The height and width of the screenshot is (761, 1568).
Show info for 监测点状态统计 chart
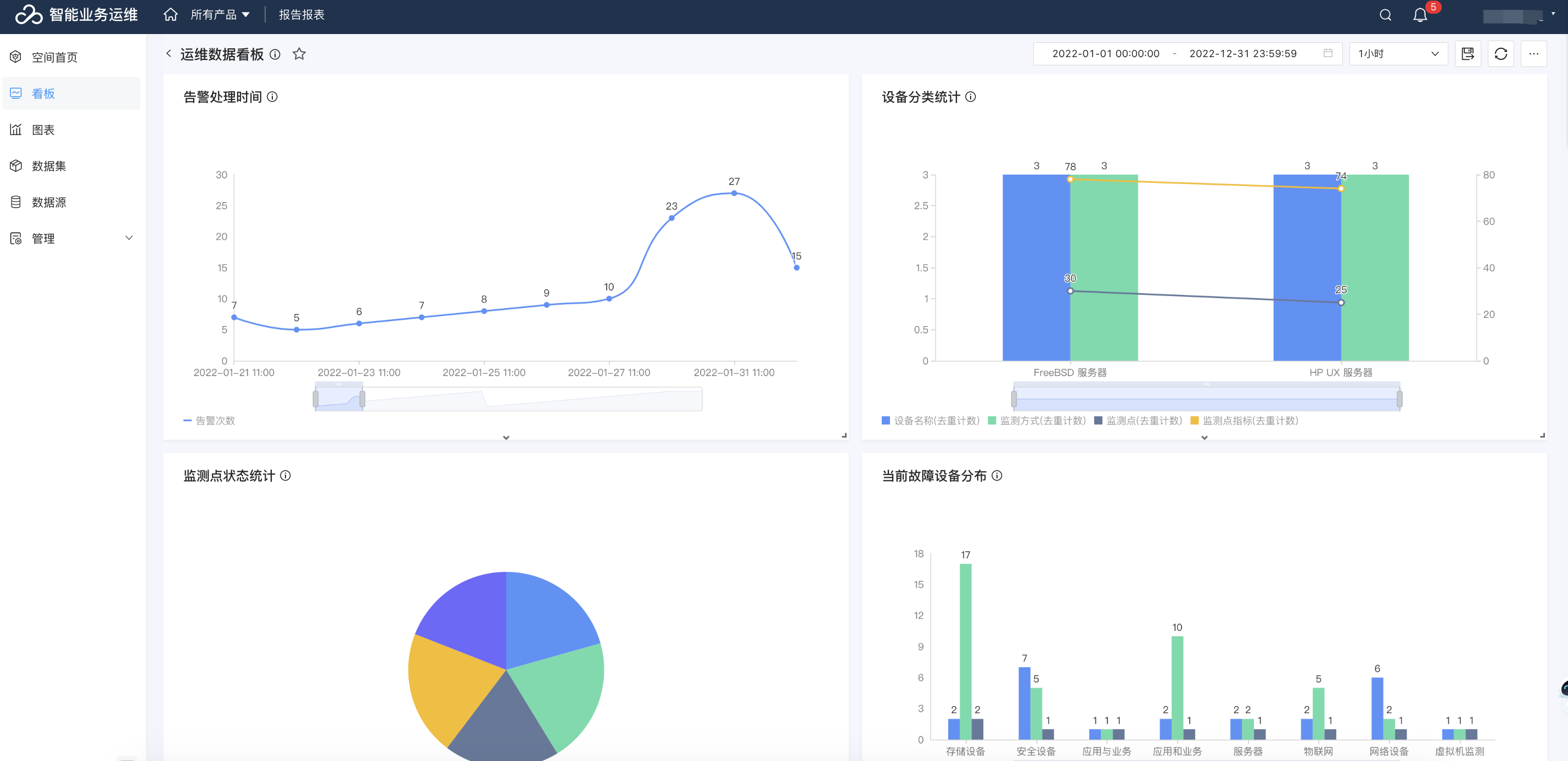(x=285, y=475)
